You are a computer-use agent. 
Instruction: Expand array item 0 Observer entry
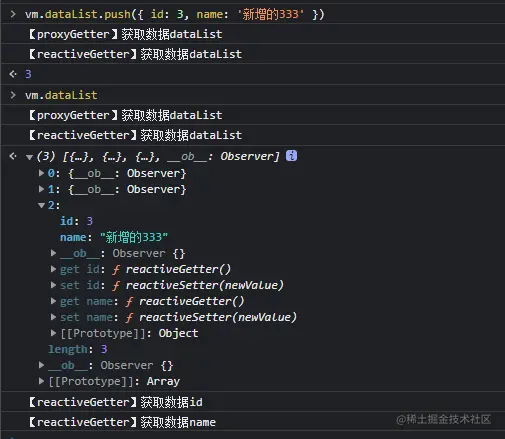pyautogui.click(x=41, y=173)
